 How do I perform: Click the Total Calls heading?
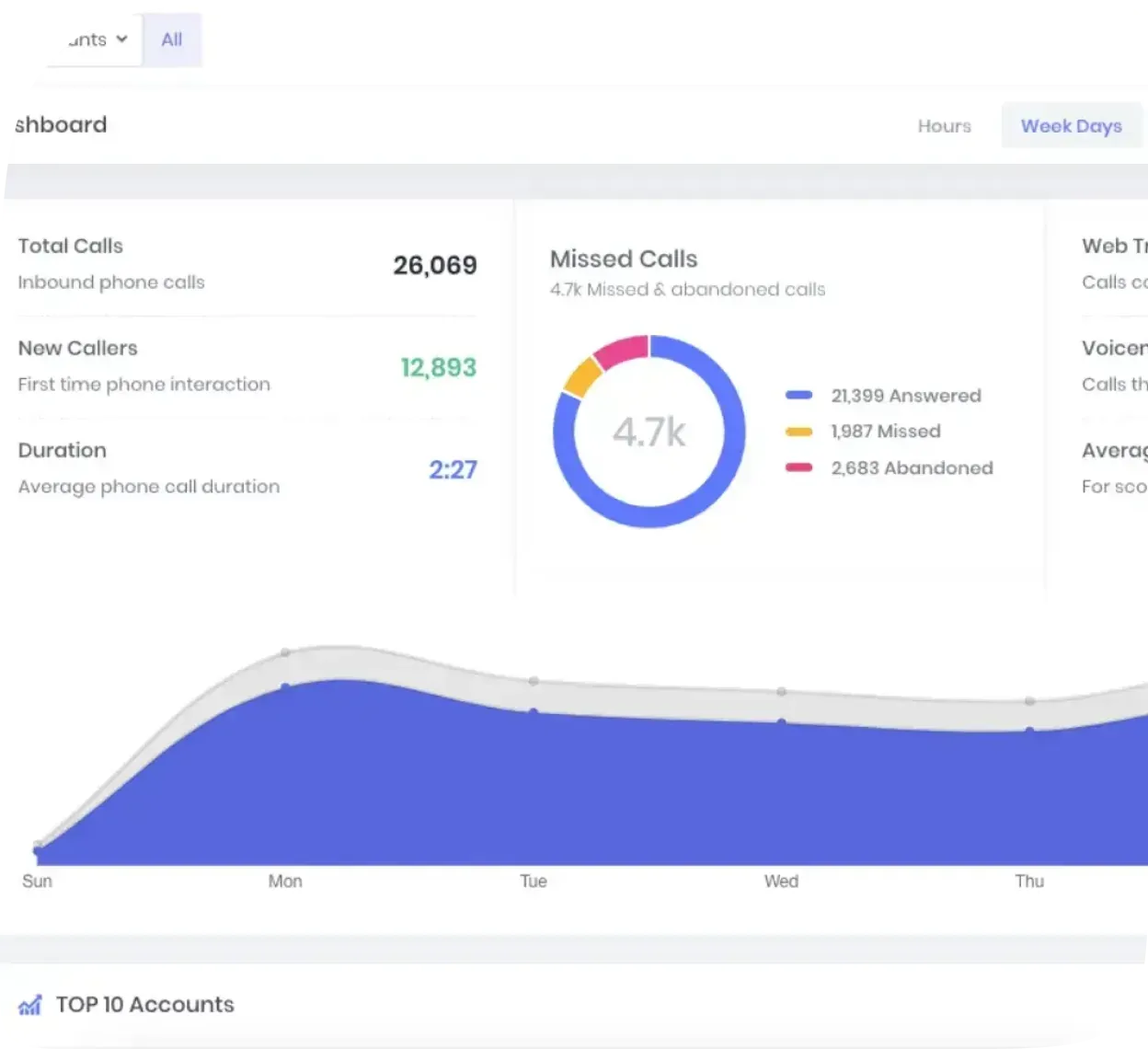pos(71,246)
